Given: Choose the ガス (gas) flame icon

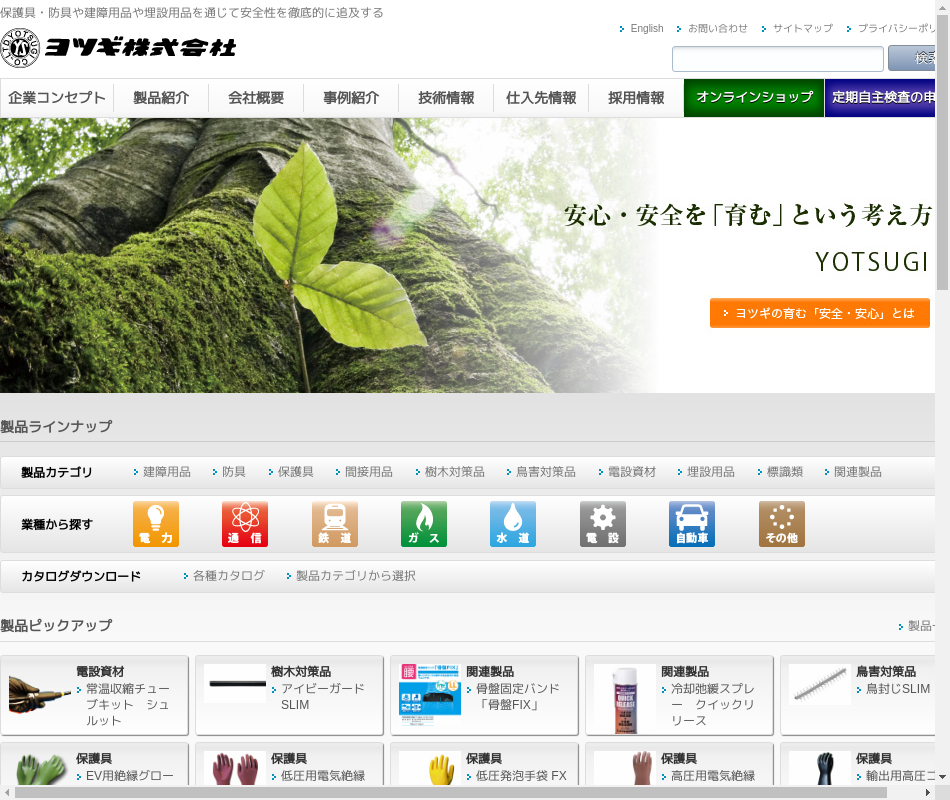Looking at the screenshot, I should 424,524.
